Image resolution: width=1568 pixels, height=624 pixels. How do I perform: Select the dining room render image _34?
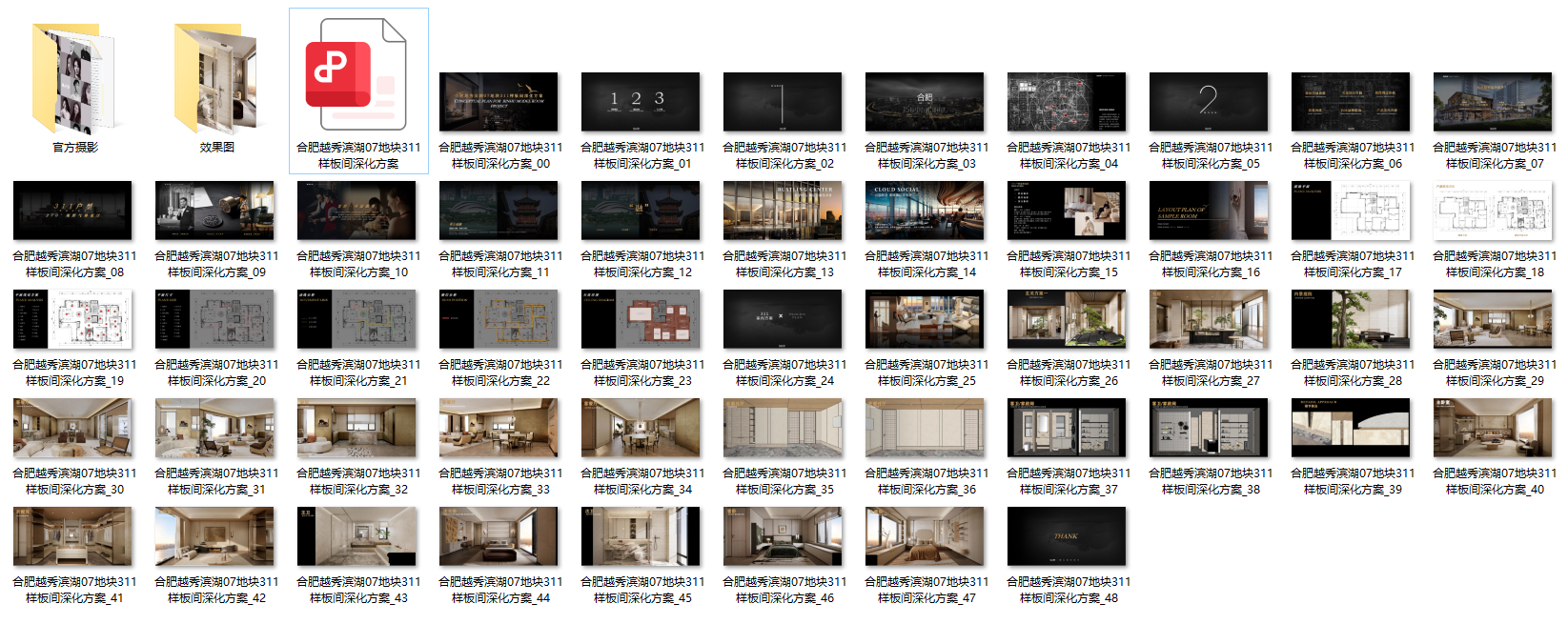(641, 428)
